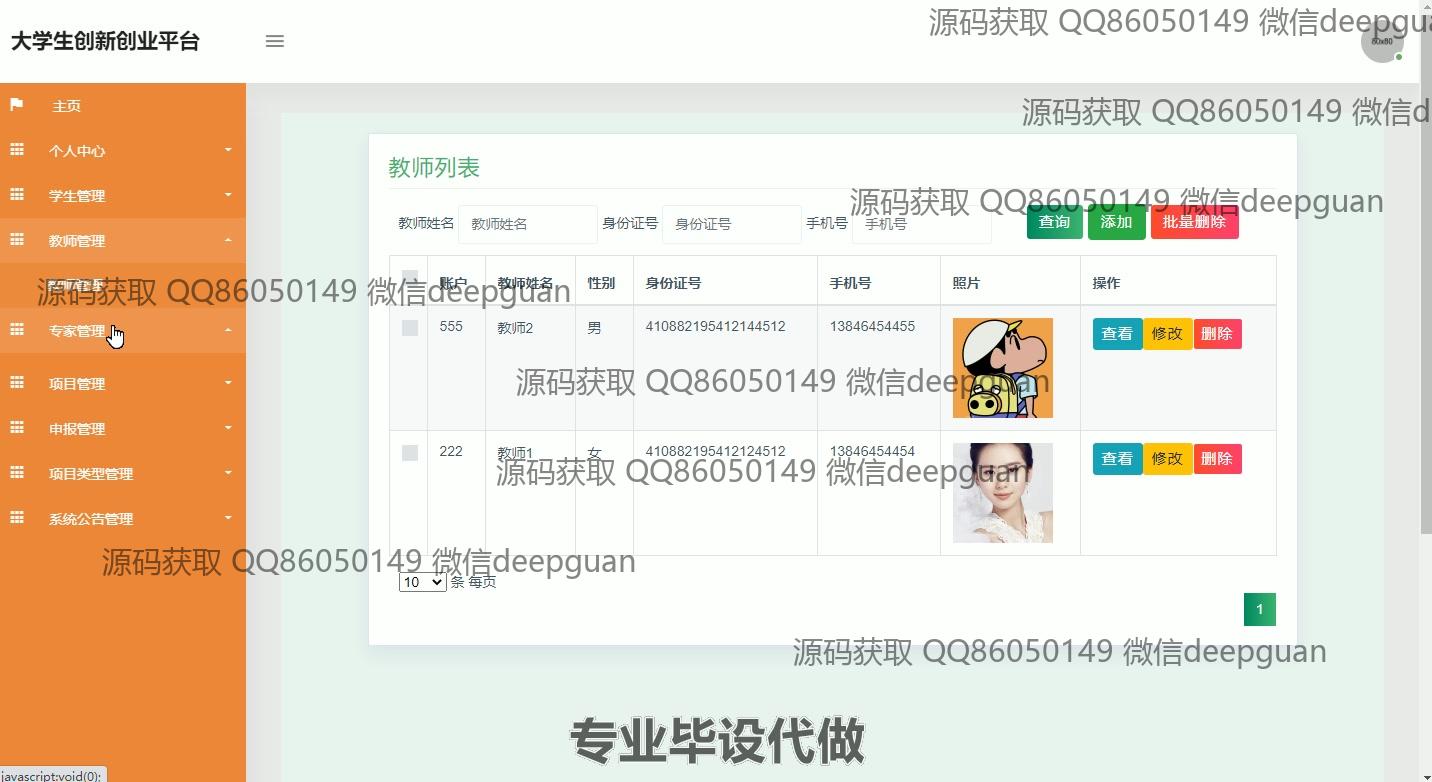The height and width of the screenshot is (782, 1432).
Task: Click the hamburger menu toggle icon
Action: point(274,41)
